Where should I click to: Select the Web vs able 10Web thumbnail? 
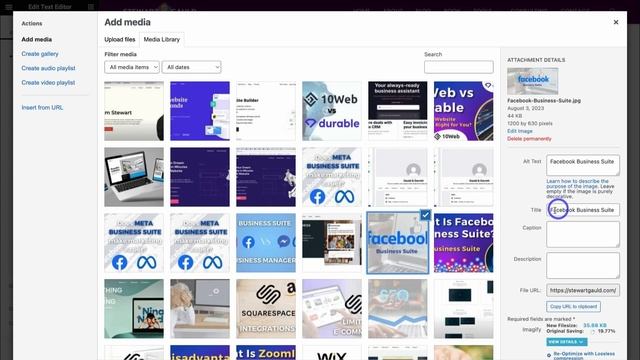point(464,111)
